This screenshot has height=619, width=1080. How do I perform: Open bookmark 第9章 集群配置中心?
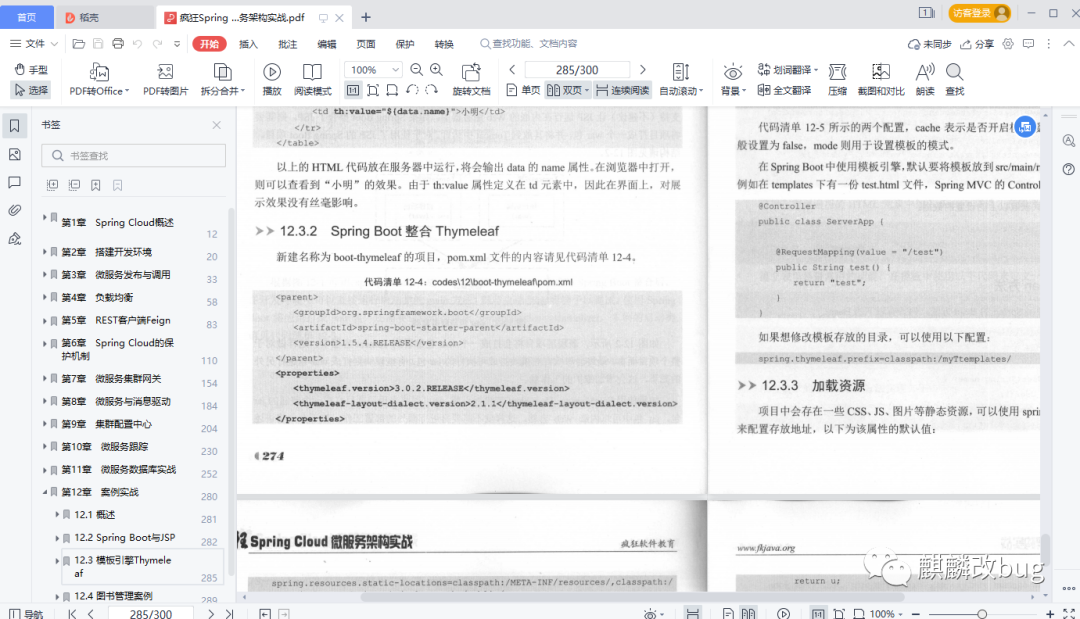(106, 423)
